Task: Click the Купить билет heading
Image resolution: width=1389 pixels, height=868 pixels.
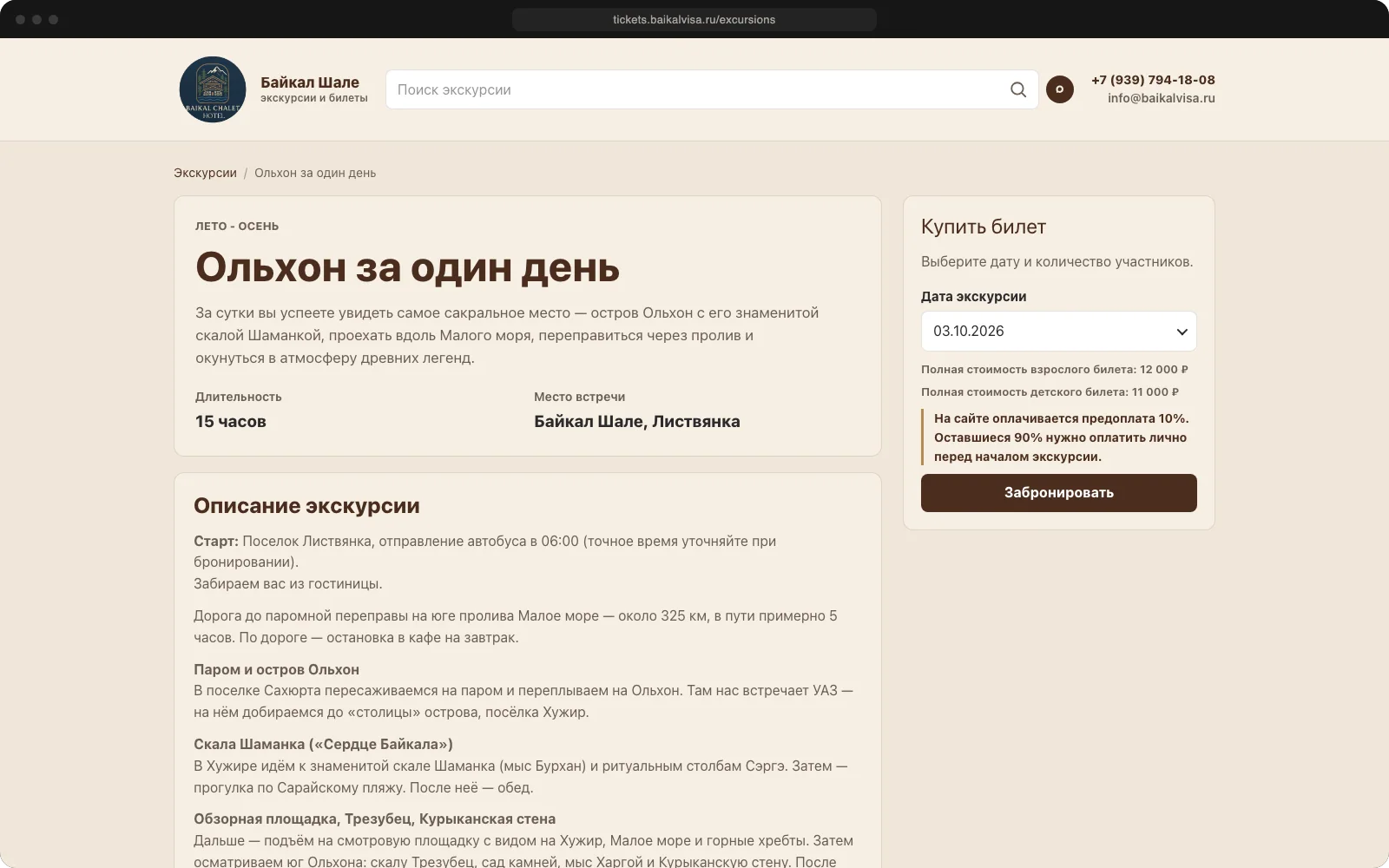Action: coord(984,227)
